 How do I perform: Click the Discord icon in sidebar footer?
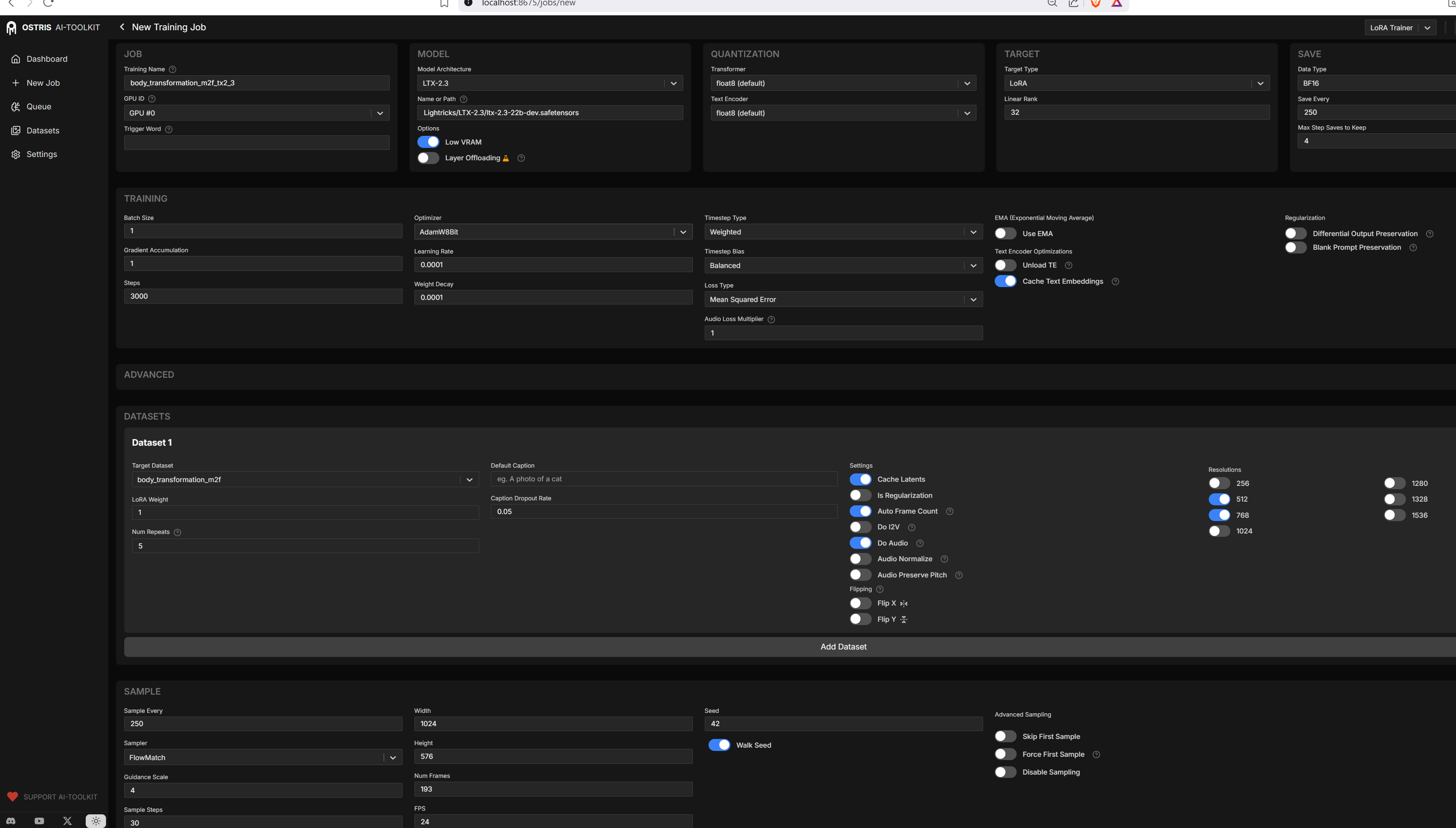tap(11, 821)
